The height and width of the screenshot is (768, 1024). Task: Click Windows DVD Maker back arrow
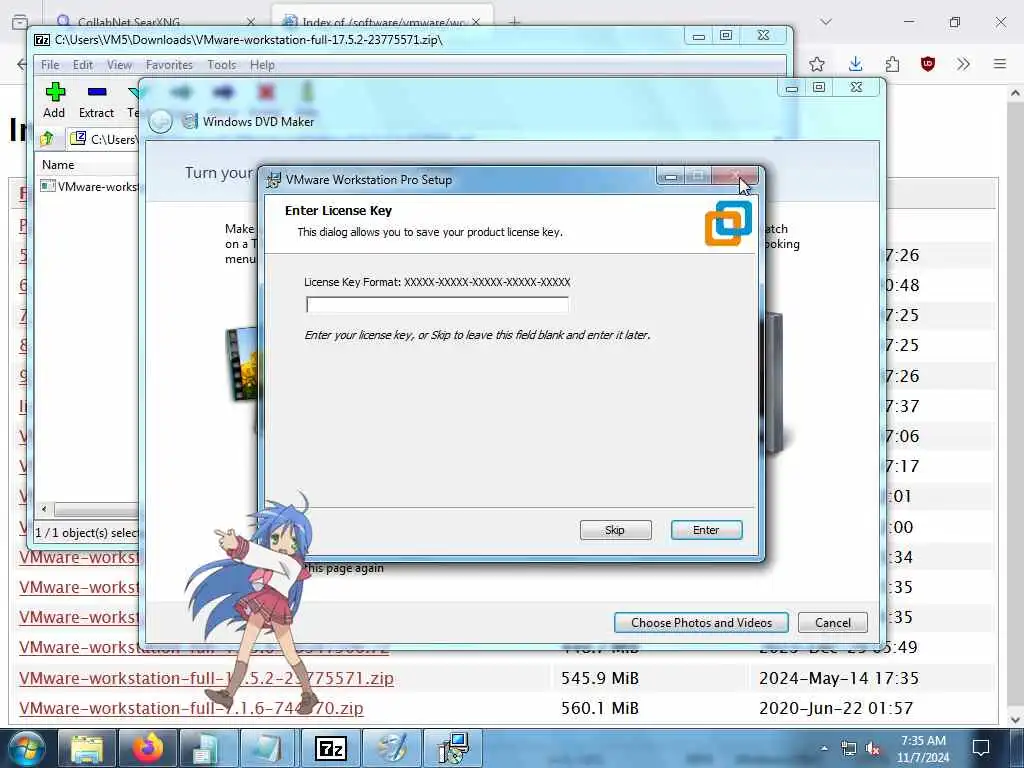pyautogui.click(x=161, y=121)
